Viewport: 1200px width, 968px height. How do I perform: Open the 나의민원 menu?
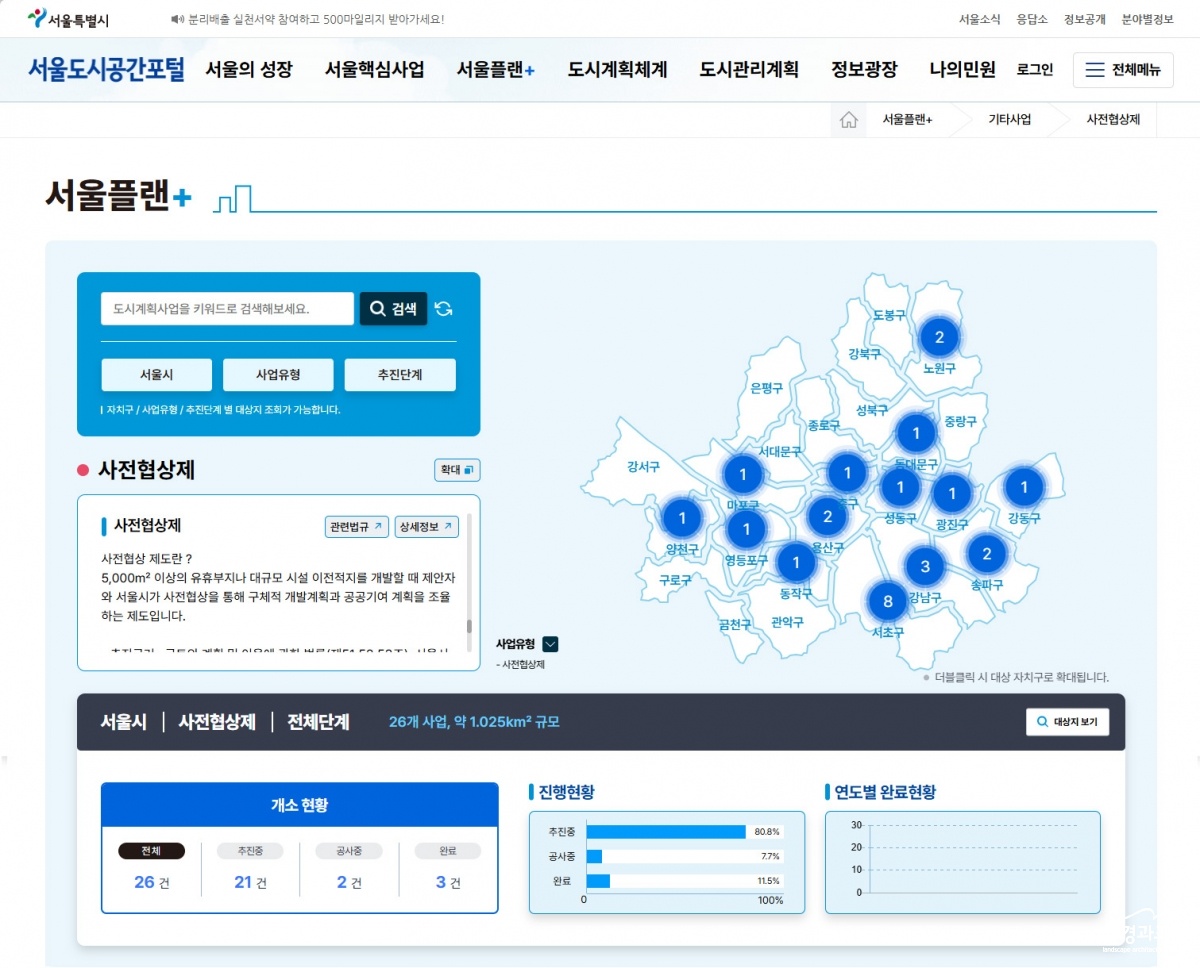962,70
